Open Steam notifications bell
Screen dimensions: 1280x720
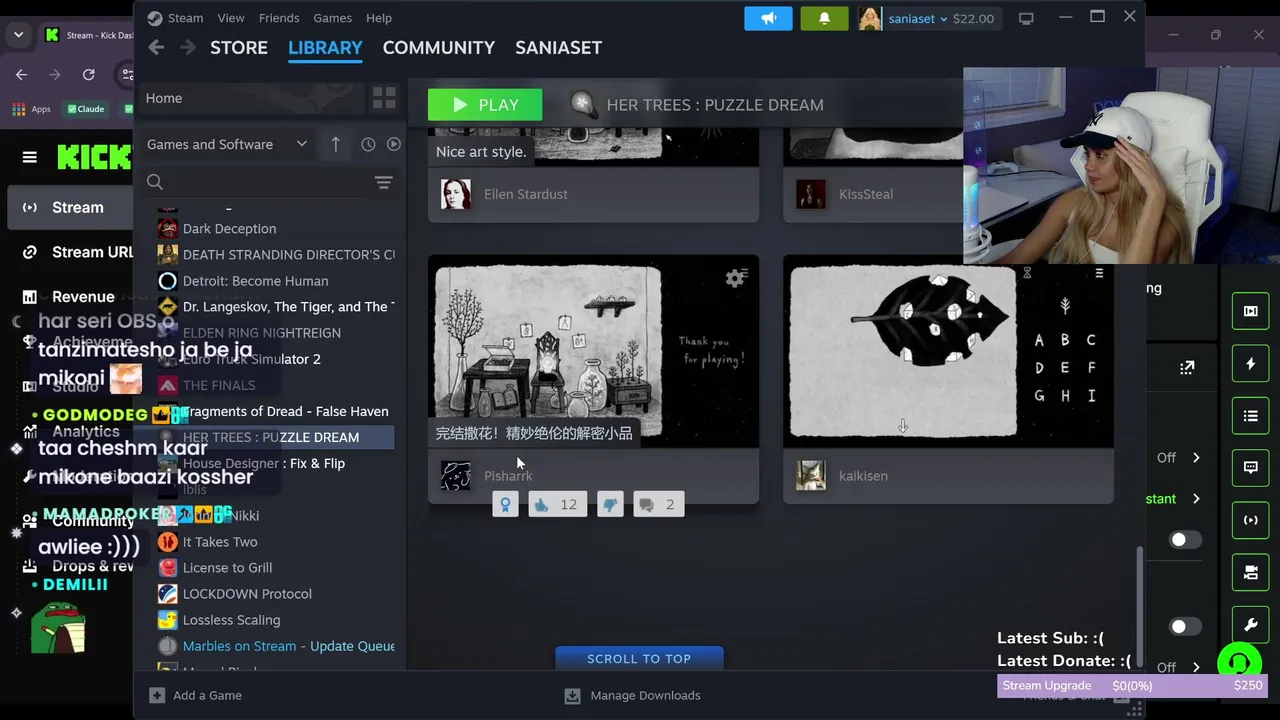point(824,18)
